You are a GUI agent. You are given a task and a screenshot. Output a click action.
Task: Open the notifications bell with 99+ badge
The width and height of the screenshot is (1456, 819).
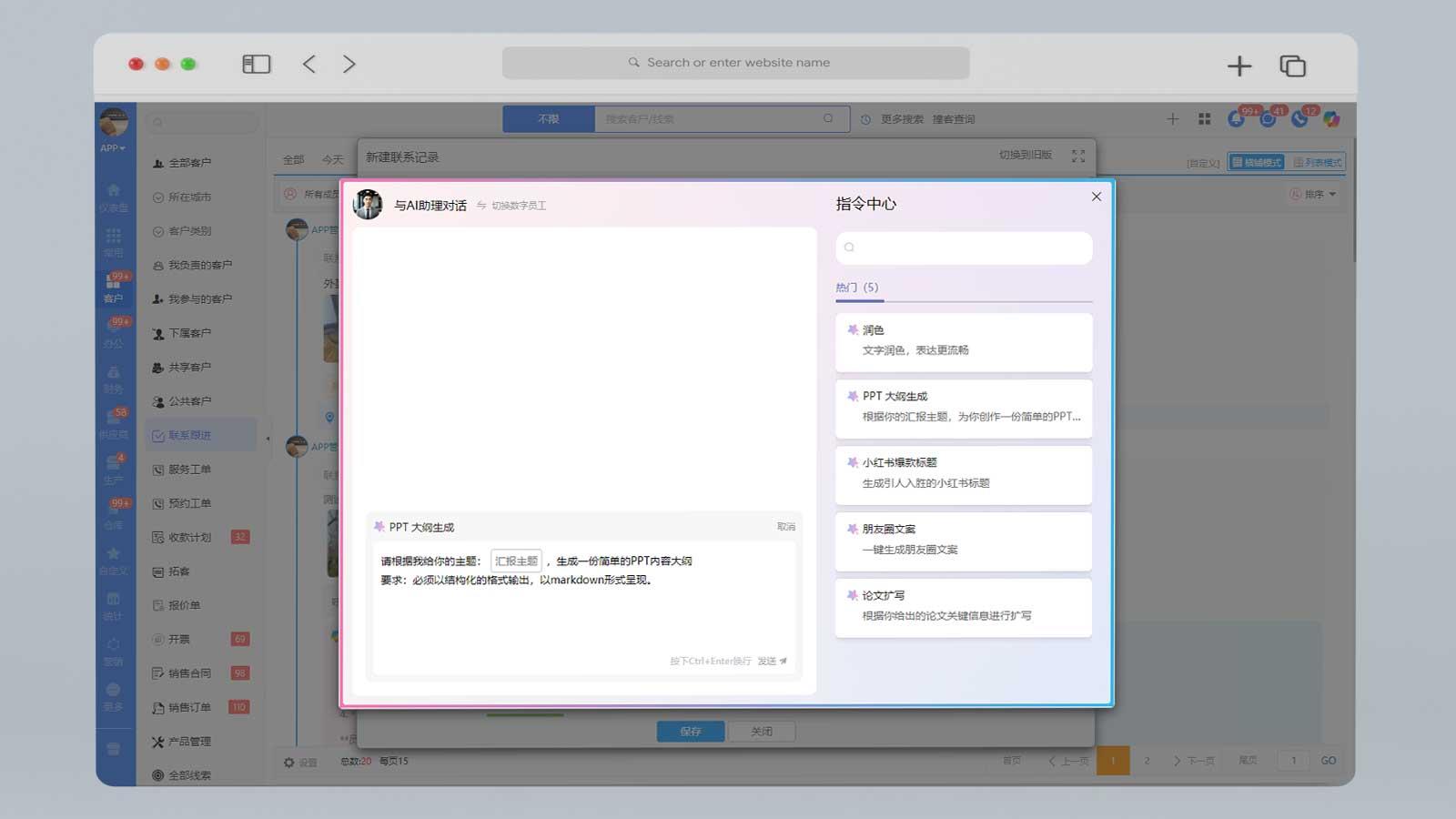pyautogui.click(x=1235, y=119)
